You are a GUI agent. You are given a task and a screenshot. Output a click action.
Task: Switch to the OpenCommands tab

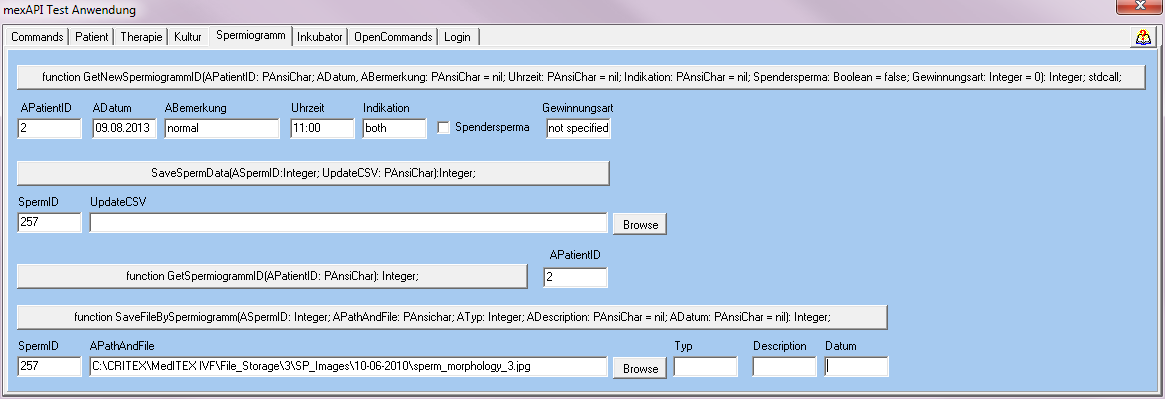[x=393, y=36]
